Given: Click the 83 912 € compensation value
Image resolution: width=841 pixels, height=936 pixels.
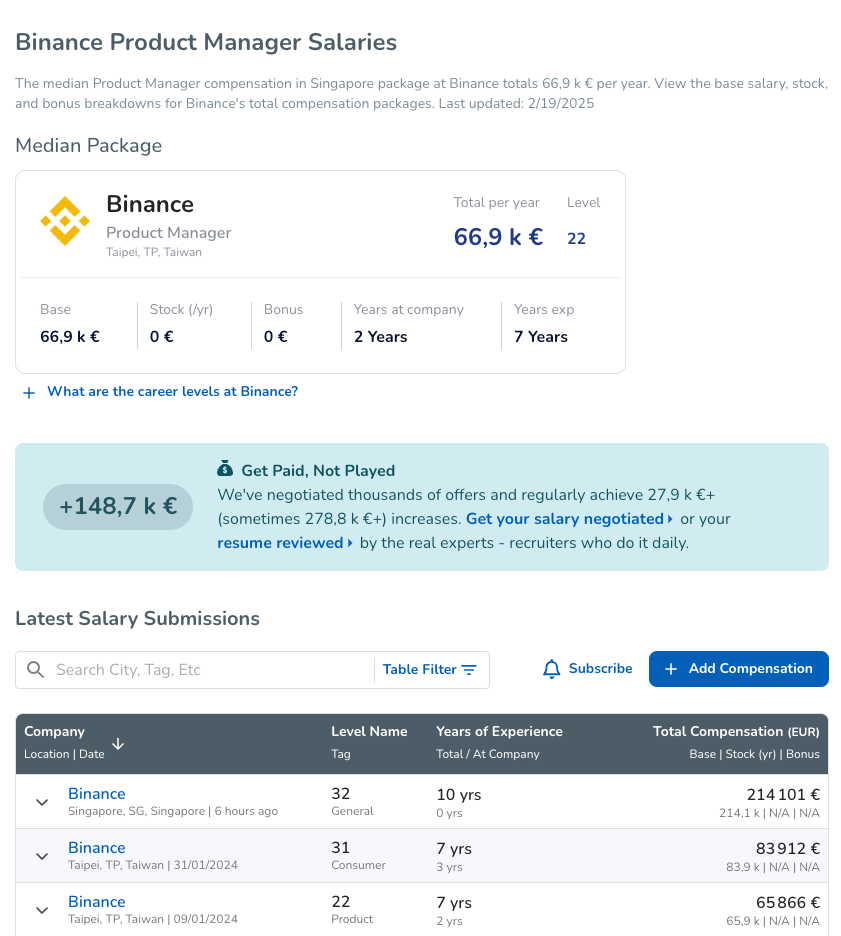Looking at the screenshot, I should click(788, 848).
